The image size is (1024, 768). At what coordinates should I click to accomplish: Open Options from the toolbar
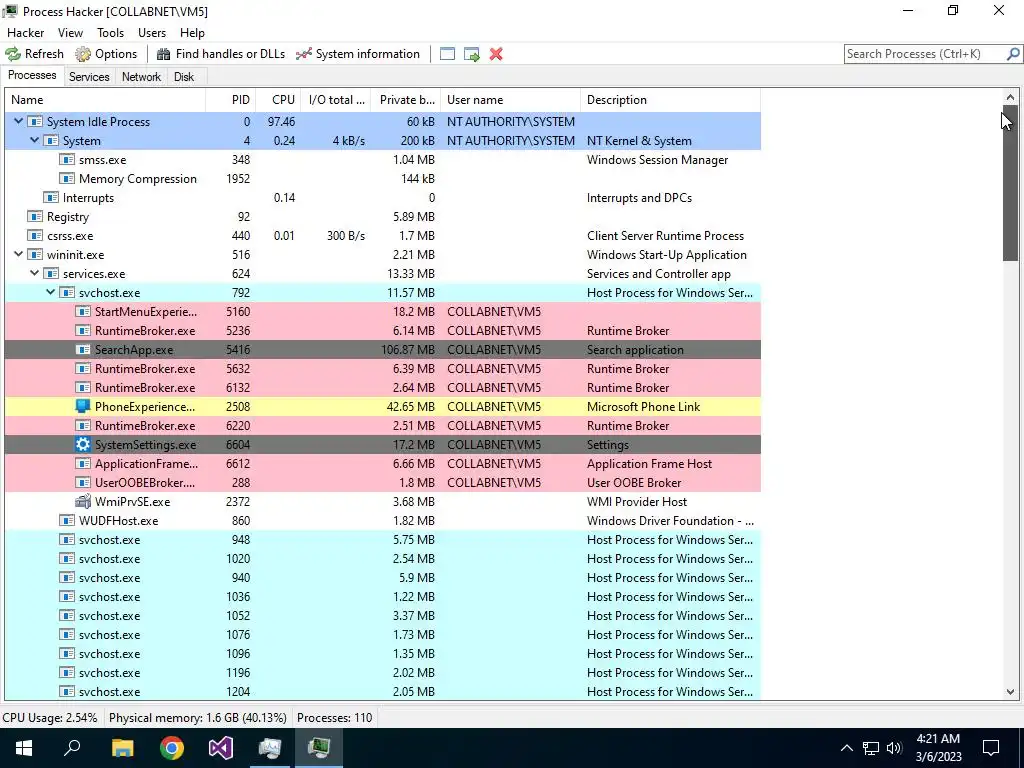click(x=106, y=54)
